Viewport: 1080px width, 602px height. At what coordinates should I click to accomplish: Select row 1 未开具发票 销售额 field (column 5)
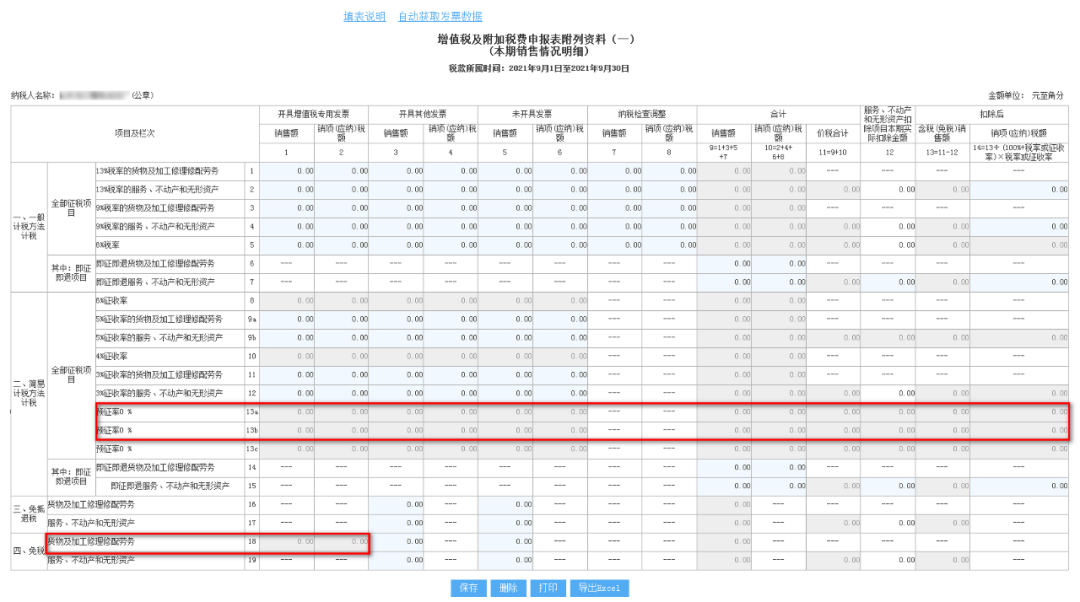(x=506, y=171)
